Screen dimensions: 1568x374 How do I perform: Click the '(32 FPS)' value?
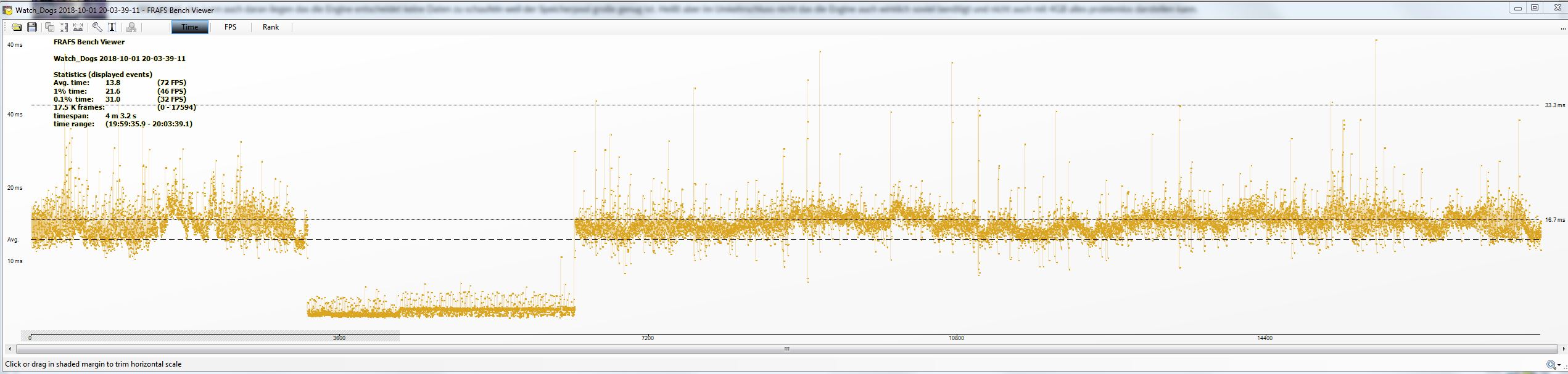coord(172,99)
